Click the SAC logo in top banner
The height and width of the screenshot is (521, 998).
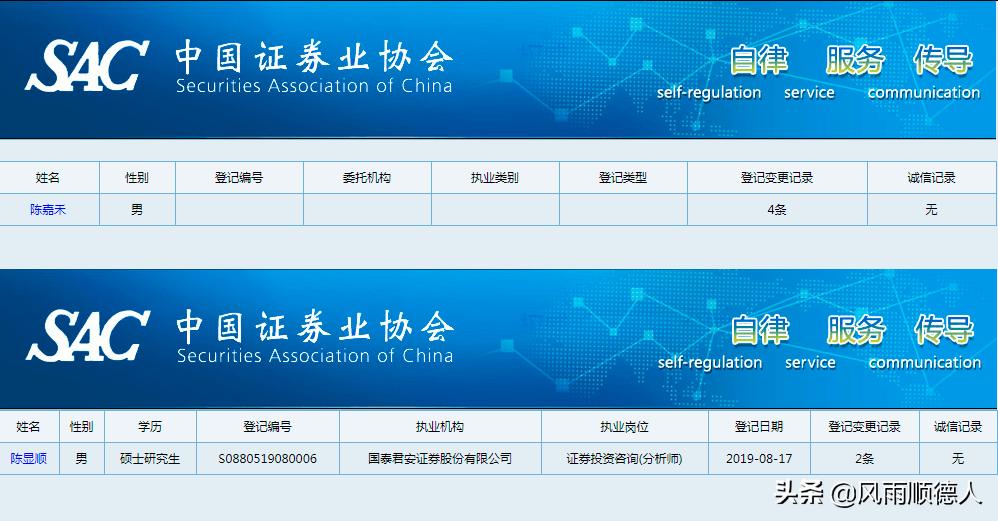point(87,66)
